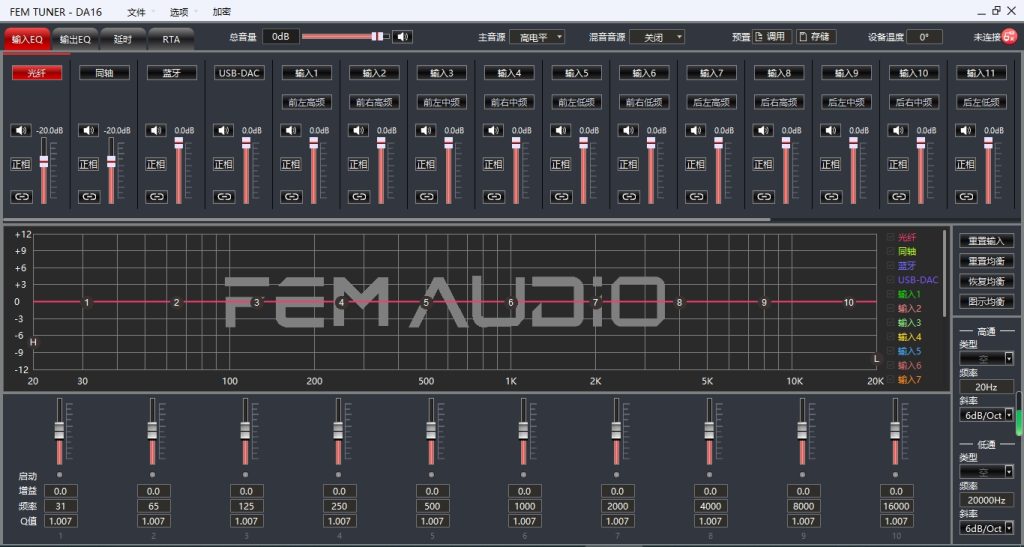The image size is (1024, 547).
Task: Click the 250 frequency input field
Action: point(339,506)
